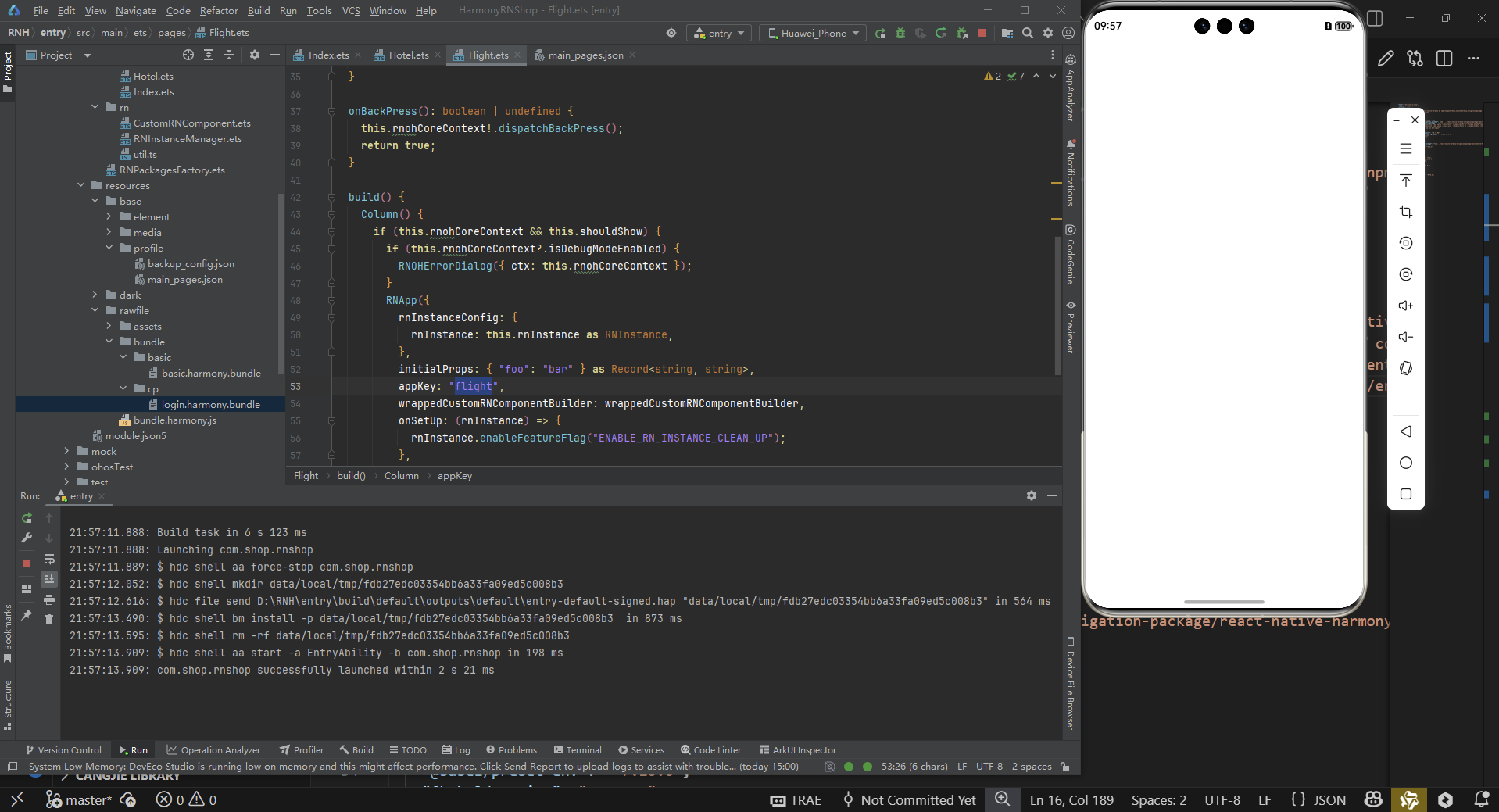Open the Search Everywhere magnifier icon
The image size is (1499, 812).
click(1028, 33)
